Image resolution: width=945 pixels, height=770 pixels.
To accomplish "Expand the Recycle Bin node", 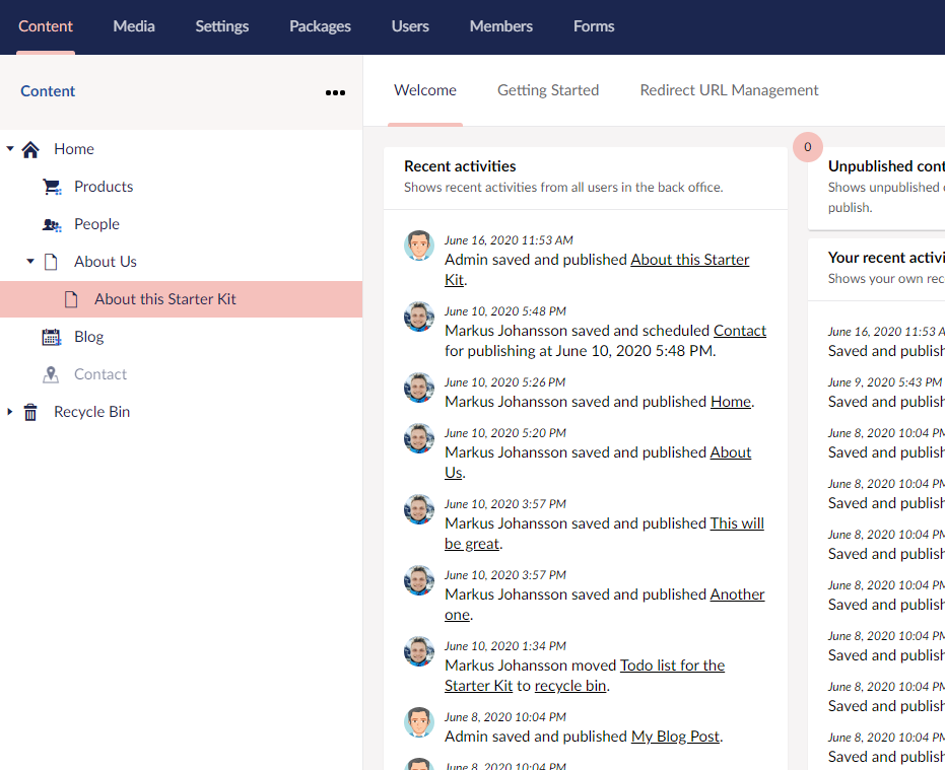I will [x=9, y=411].
